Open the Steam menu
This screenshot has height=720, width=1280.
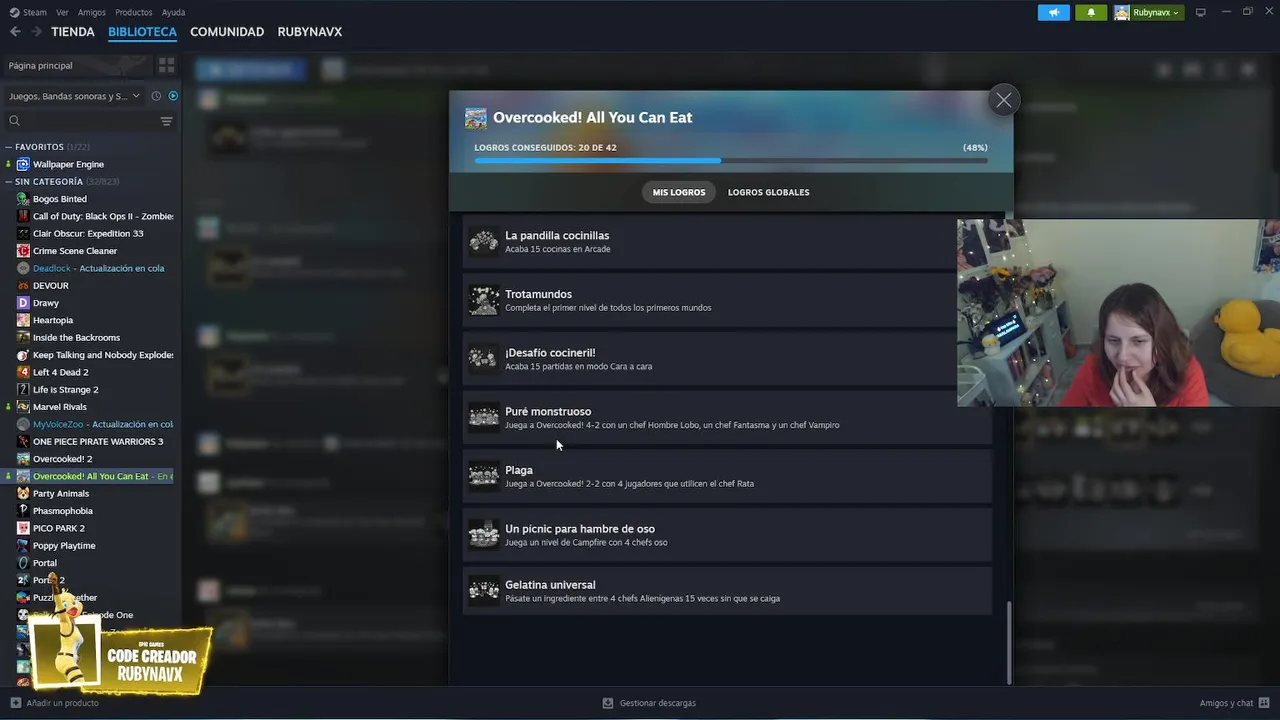point(29,12)
